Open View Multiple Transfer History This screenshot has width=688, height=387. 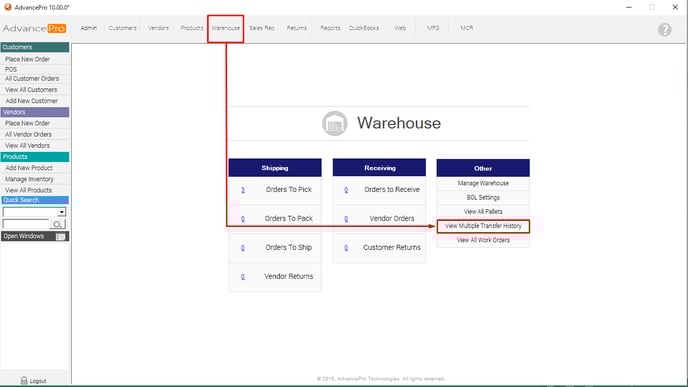coord(483,226)
